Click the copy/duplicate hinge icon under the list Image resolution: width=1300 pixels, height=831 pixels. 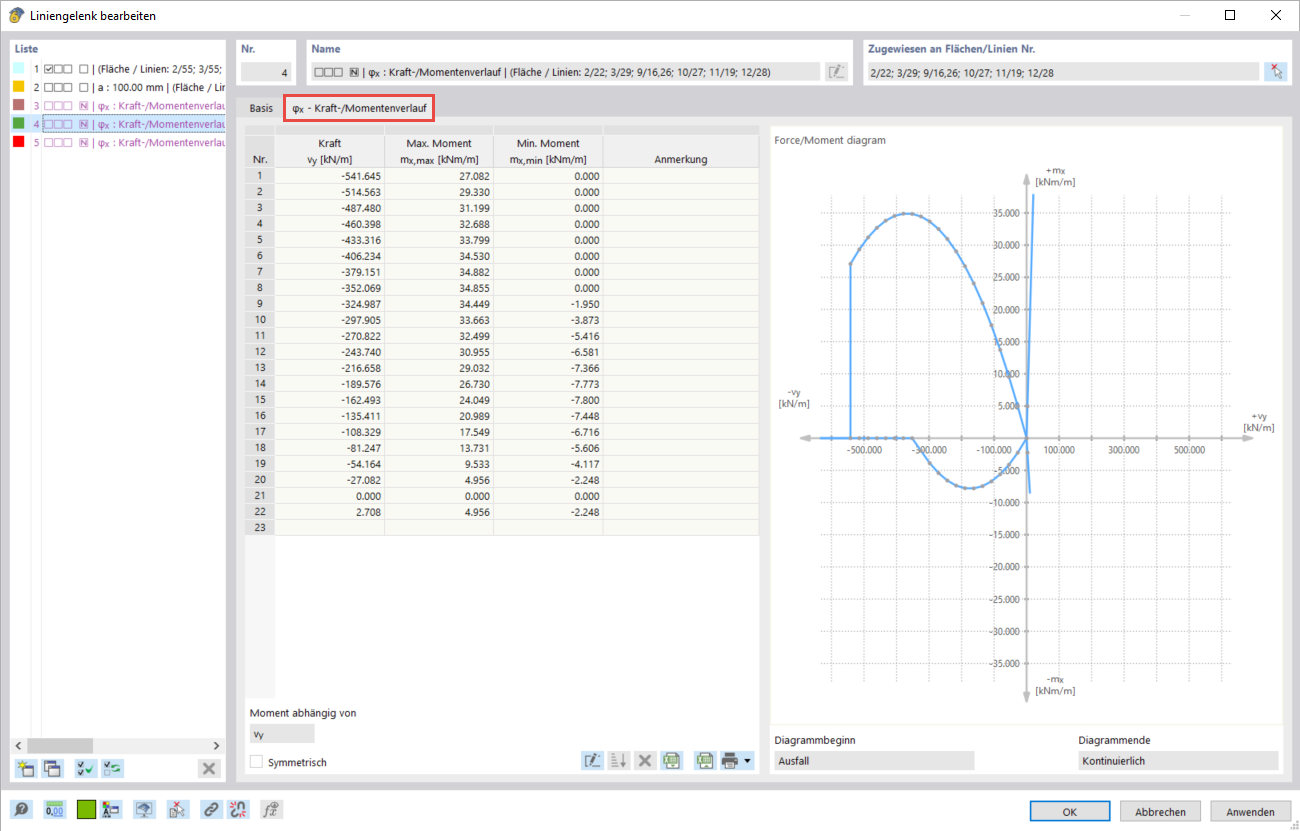(x=52, y=768)
